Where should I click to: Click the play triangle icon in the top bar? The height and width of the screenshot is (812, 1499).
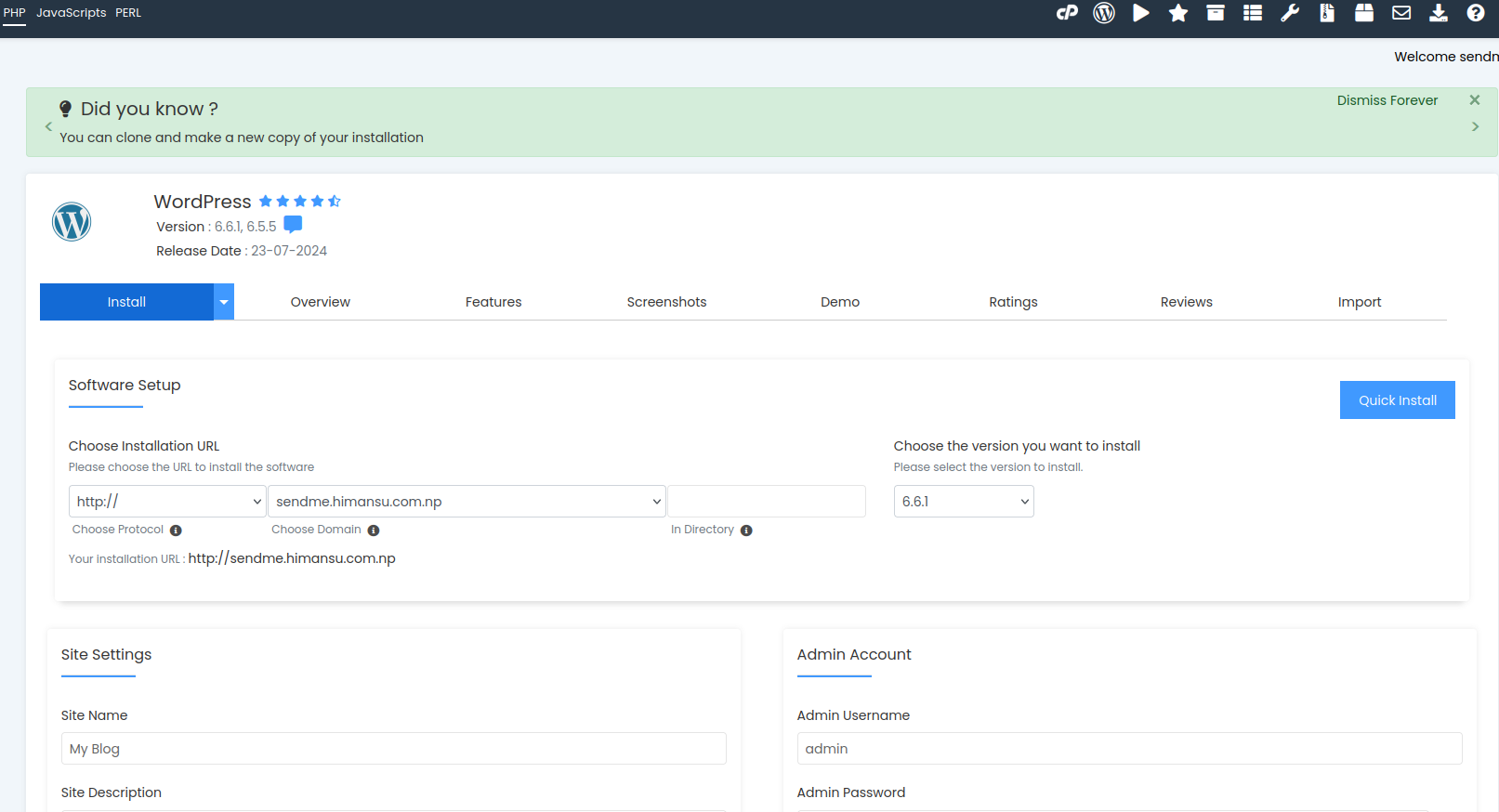pos(1141,13)
